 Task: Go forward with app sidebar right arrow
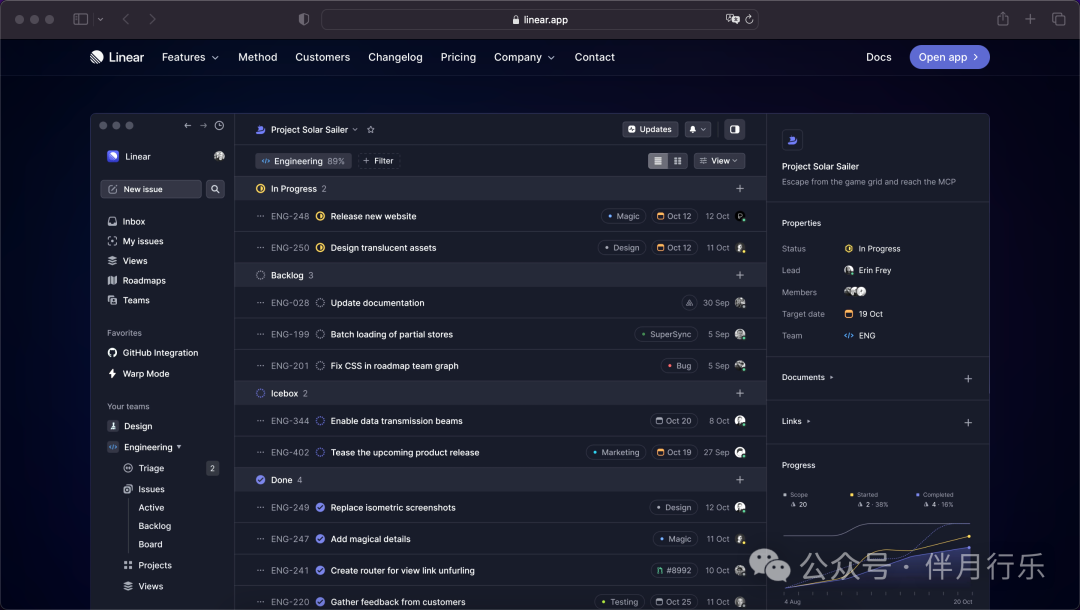coord(203,125)
